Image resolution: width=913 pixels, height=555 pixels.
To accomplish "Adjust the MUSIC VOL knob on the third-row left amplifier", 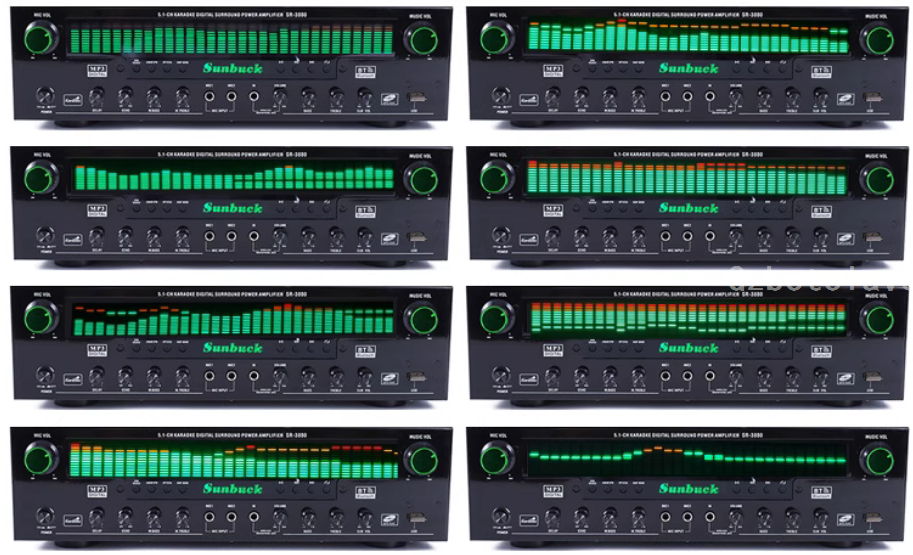I will pyautogui.click(x=423, y=318).
